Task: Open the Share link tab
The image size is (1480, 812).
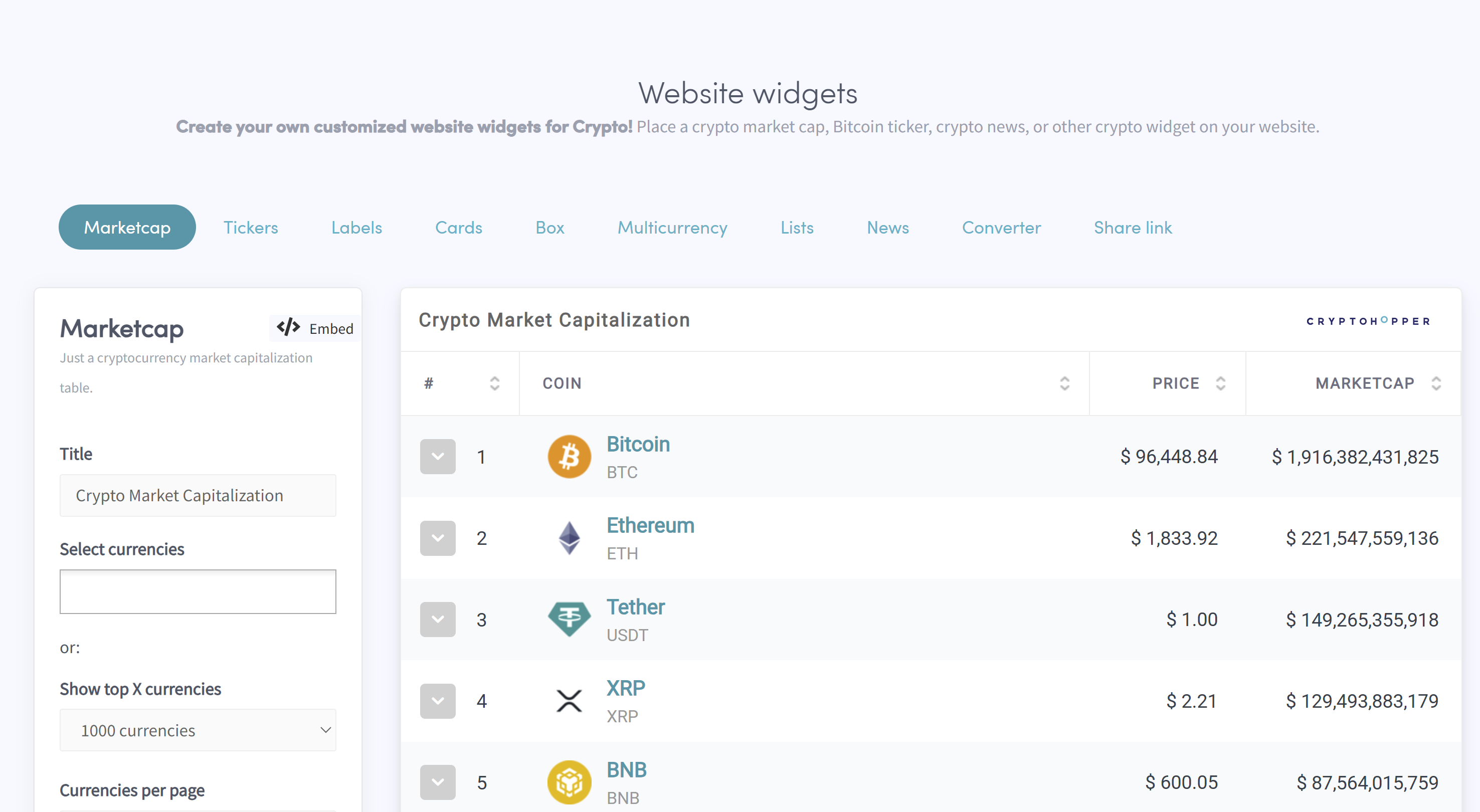Action: pos(1133,228)
